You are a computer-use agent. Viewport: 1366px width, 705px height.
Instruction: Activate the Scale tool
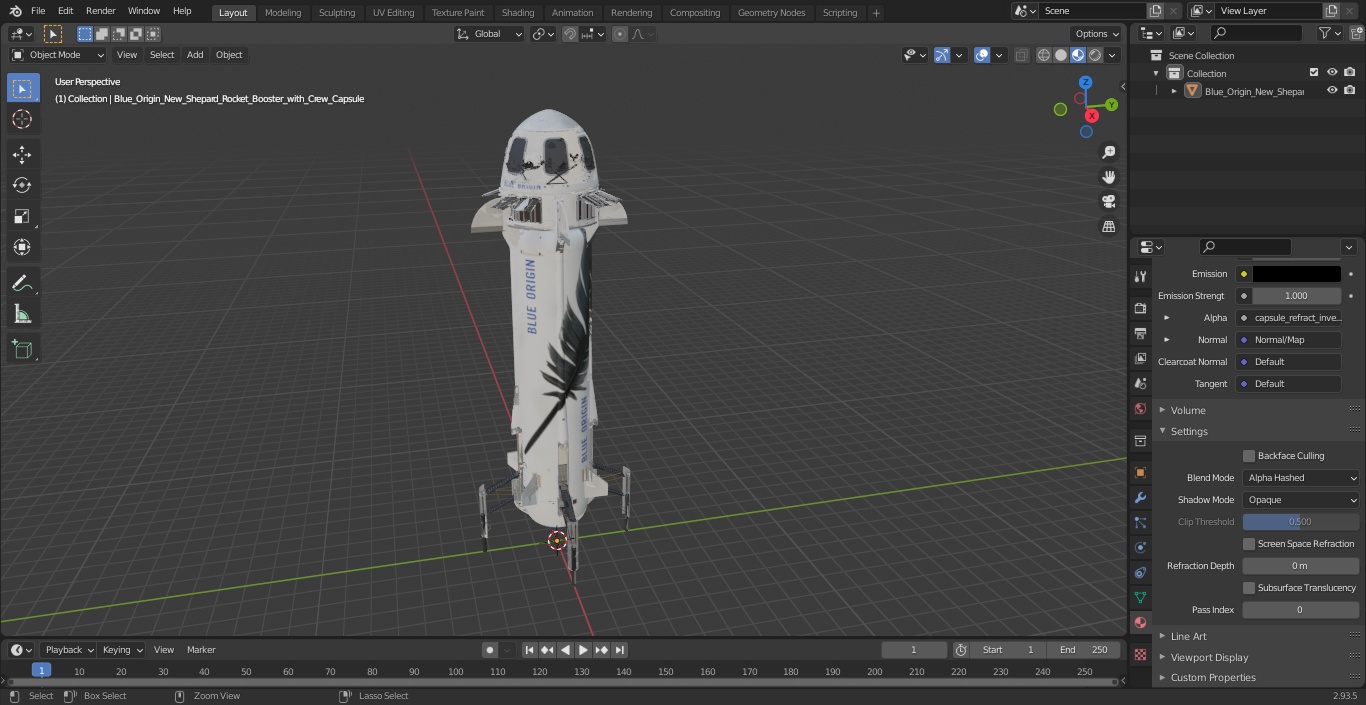tap(22, 216)
